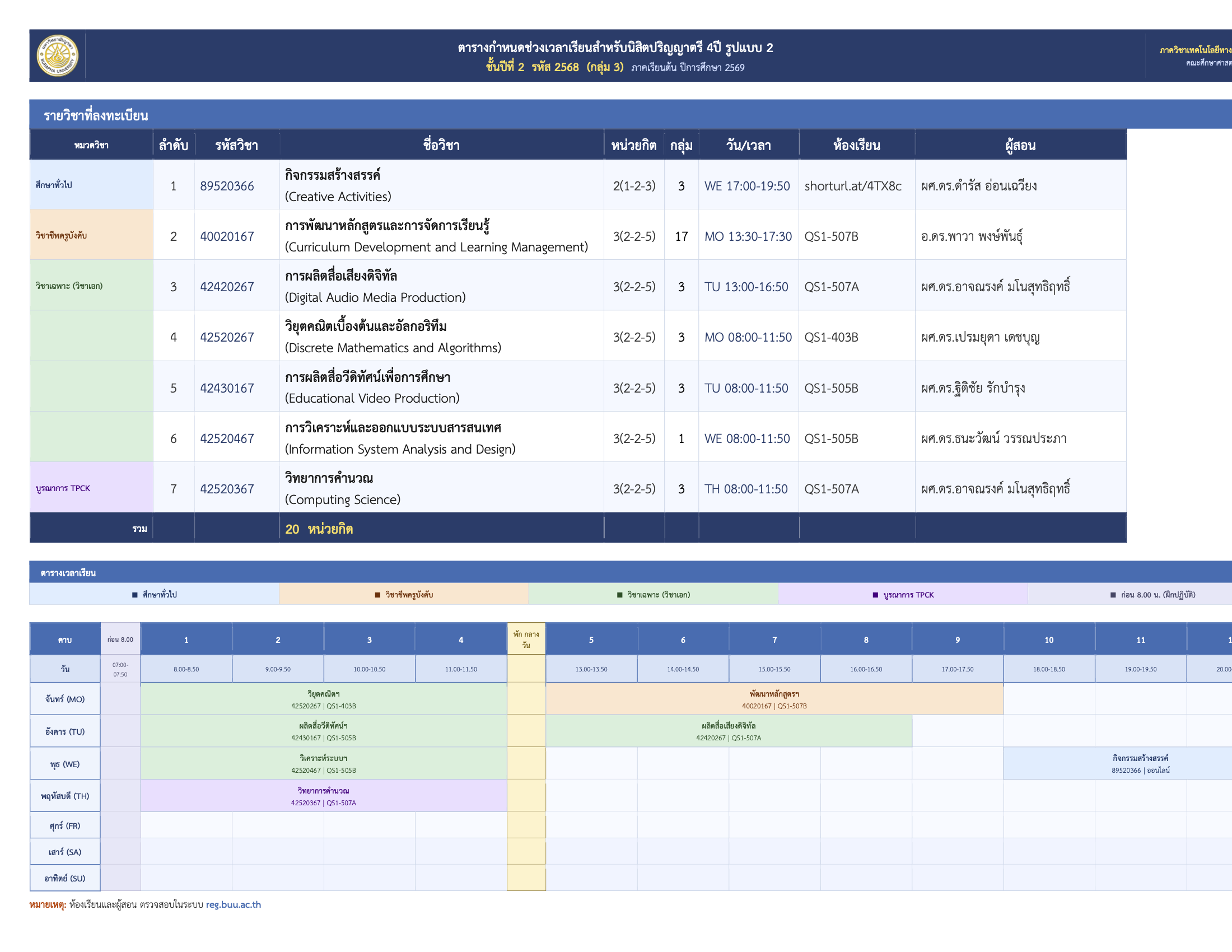This screenshot has height=952, width=1232.
Task: Click the บูรณาการ TPCK legend swatch
Action: point(875,594)
